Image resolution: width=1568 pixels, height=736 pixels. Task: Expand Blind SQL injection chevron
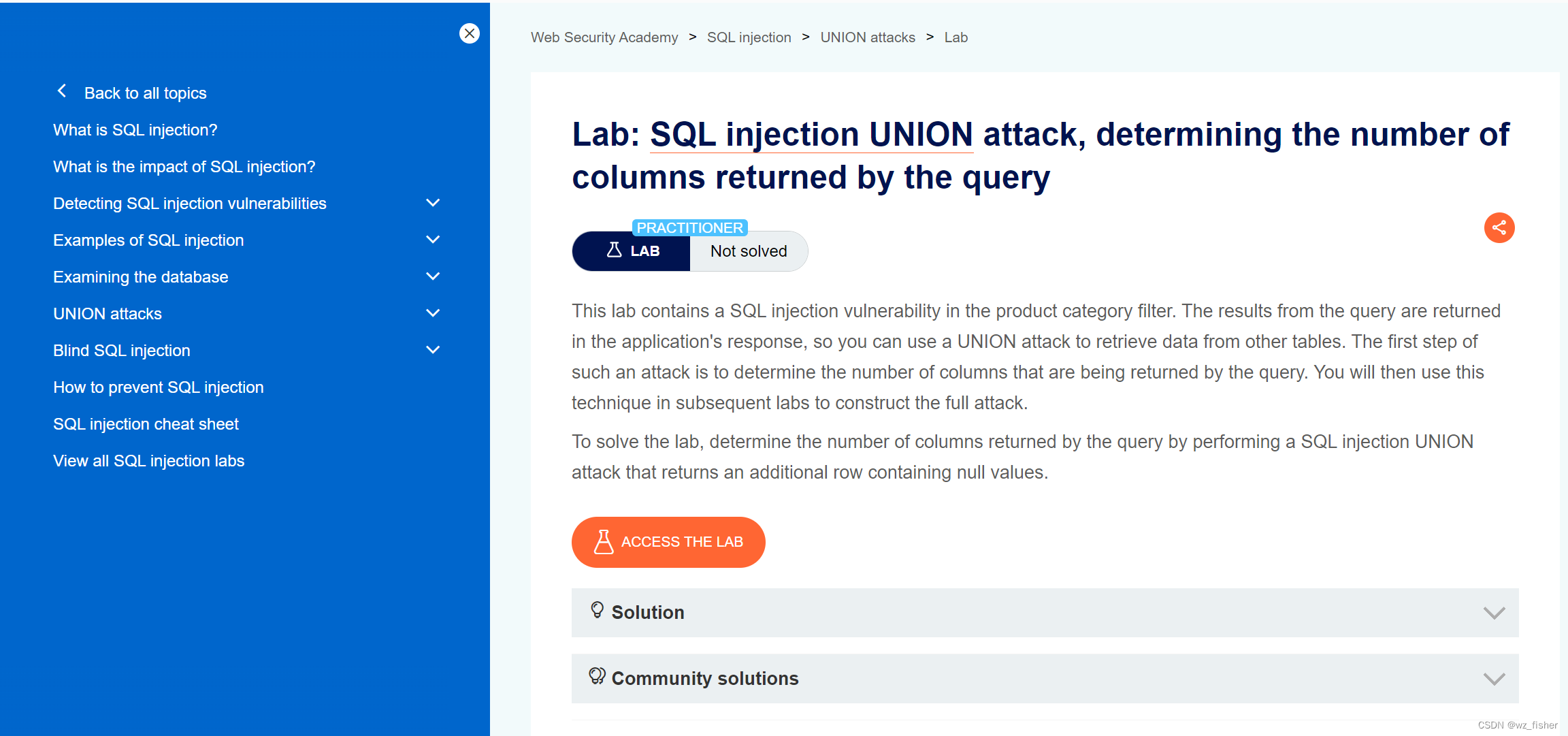pos(433,350)
